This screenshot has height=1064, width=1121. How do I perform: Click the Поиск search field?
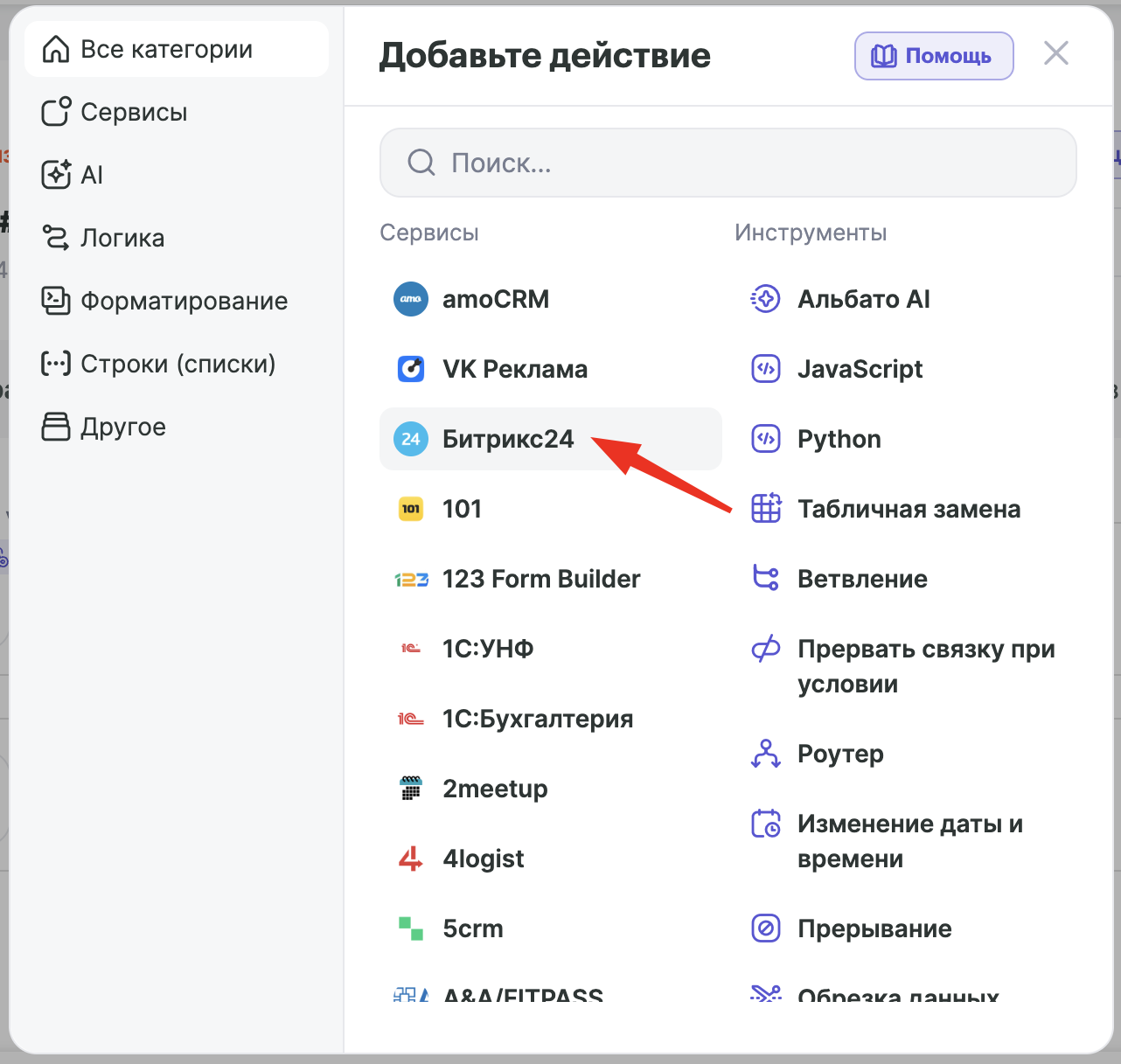(x=728, y=163)
